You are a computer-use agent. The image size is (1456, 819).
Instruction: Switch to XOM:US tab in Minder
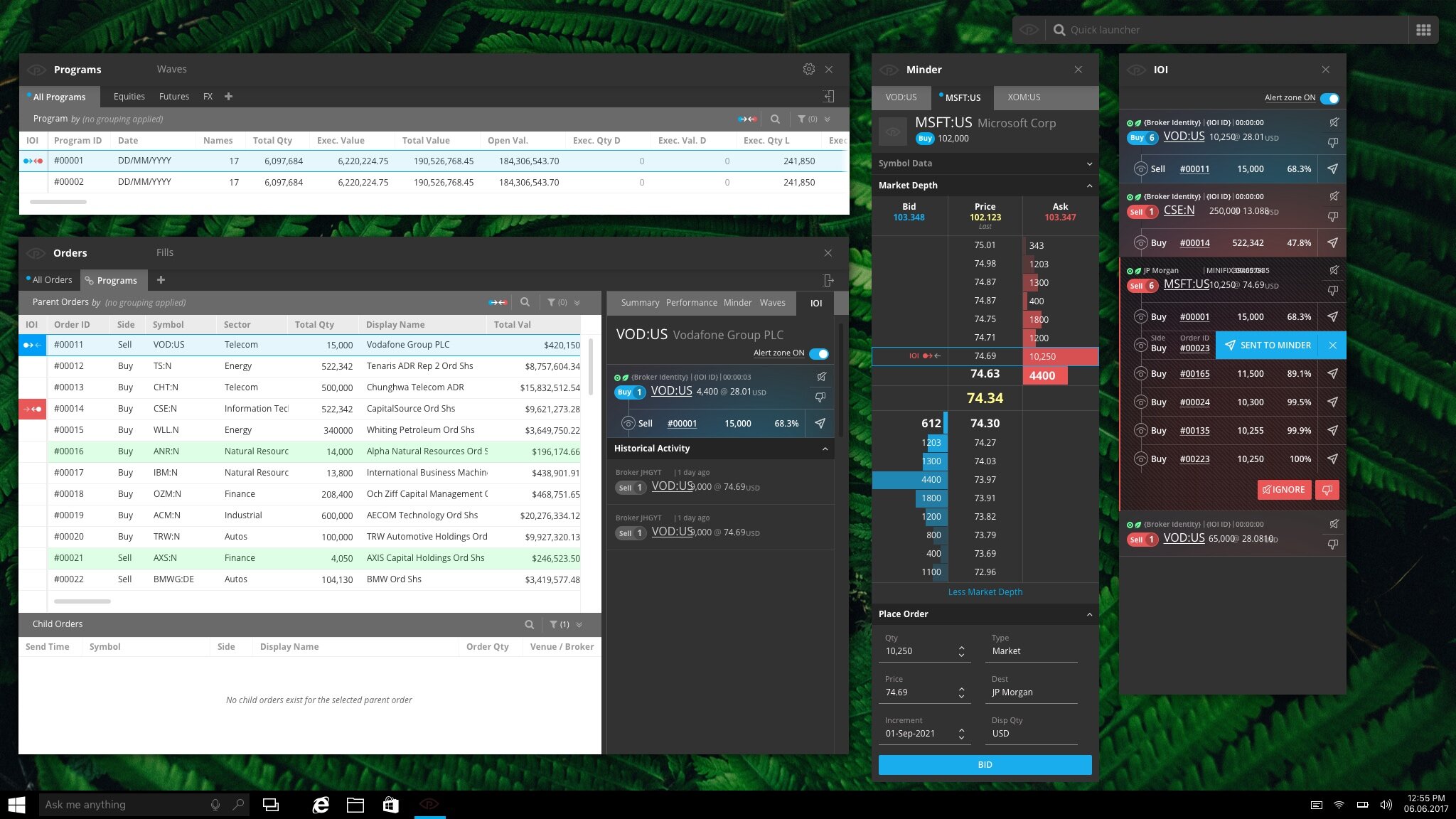tap(1024, 97)
